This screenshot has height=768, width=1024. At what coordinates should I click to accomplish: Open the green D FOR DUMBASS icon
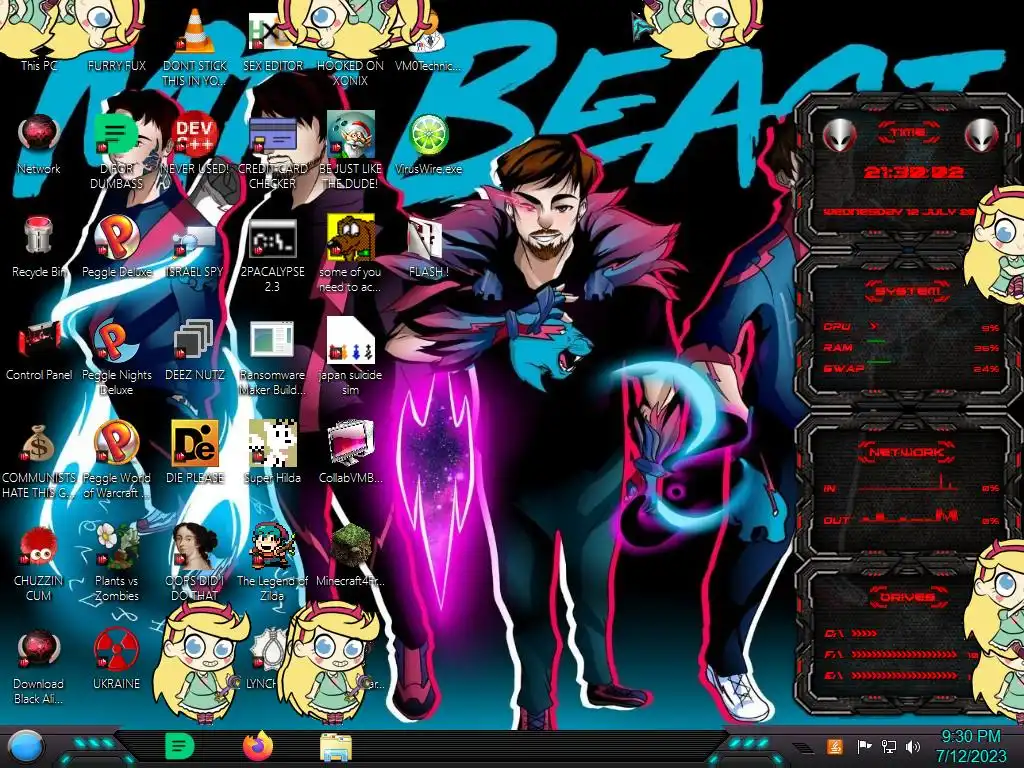(x=116, y=136)
